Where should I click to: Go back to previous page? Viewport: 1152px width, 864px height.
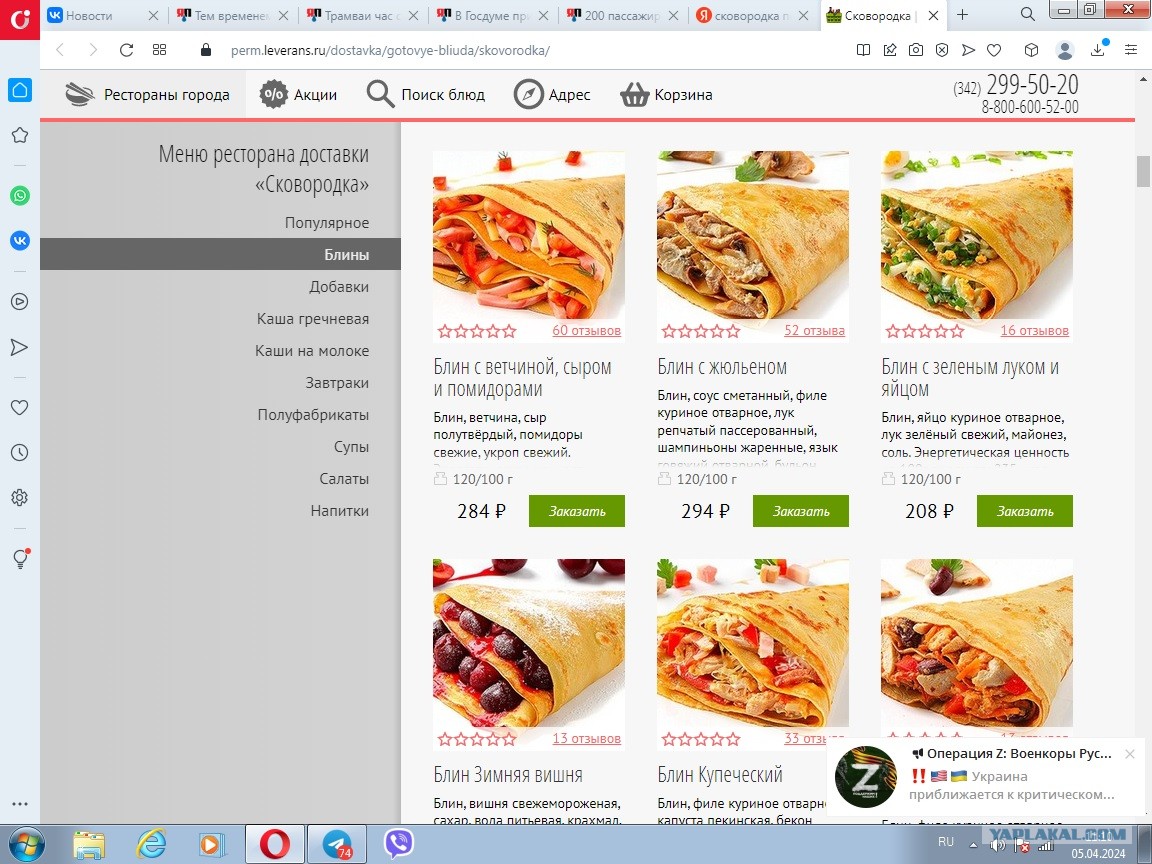coord(60,50)
